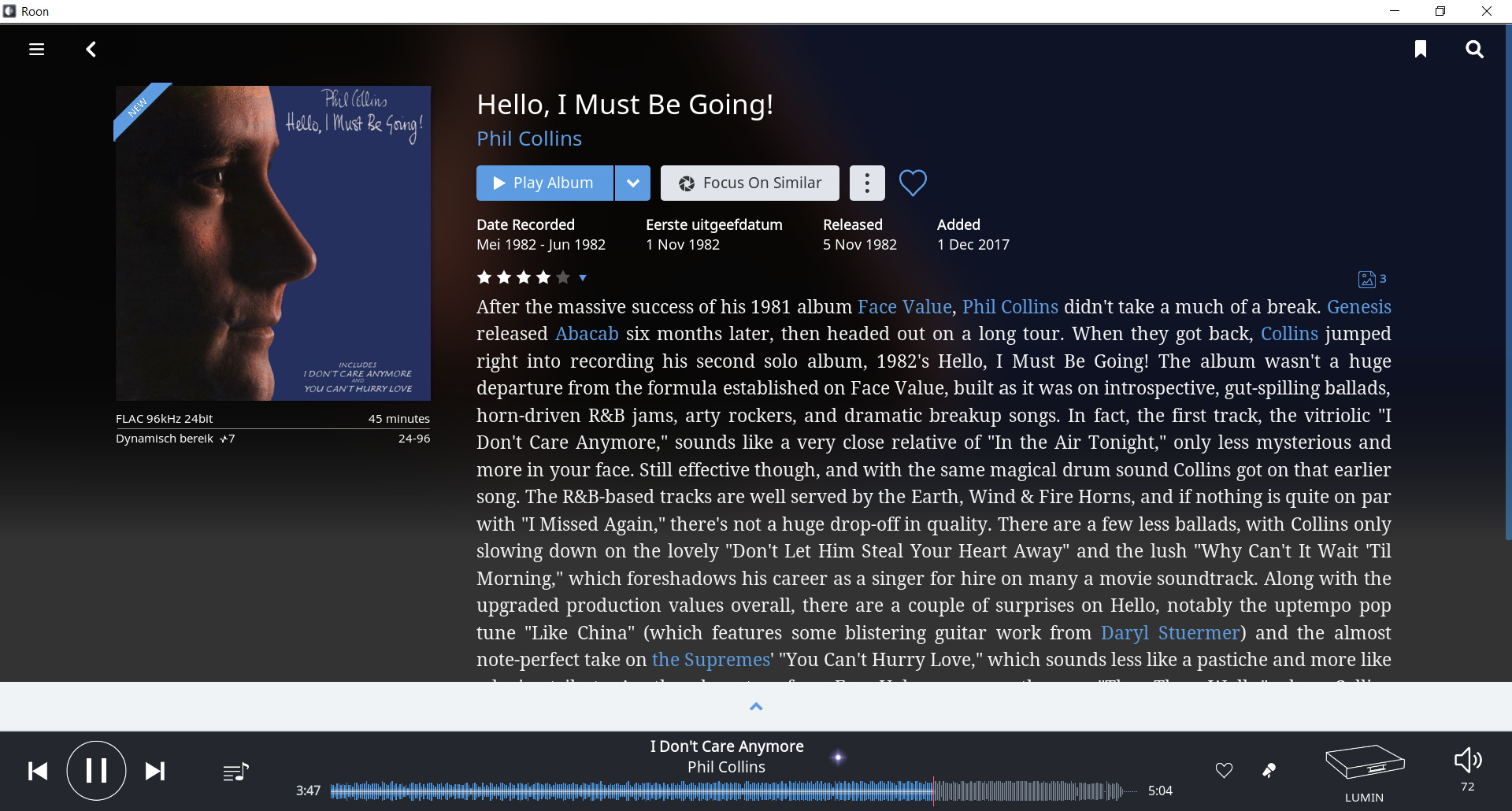Click Phil Collins link in review text
Screen dimensions: 1512x811
(1010, 307)
